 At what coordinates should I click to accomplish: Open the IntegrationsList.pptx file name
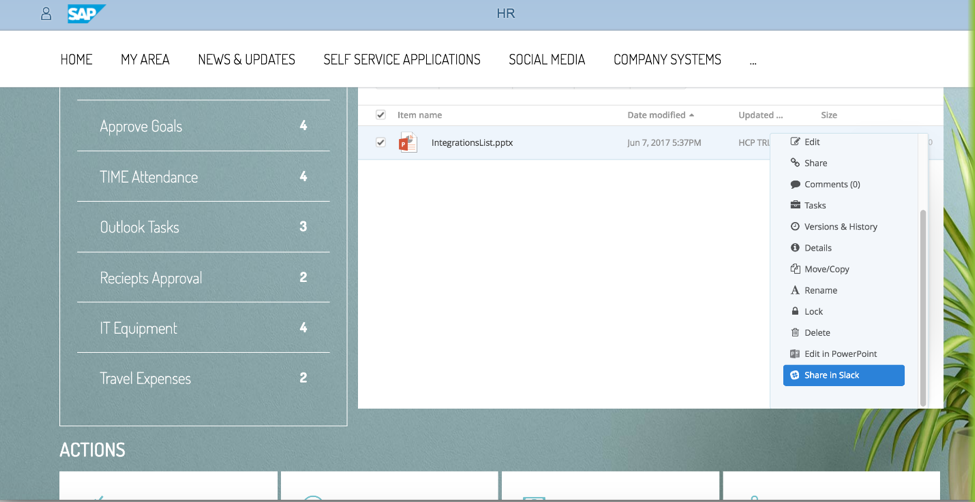coord(472,143)
